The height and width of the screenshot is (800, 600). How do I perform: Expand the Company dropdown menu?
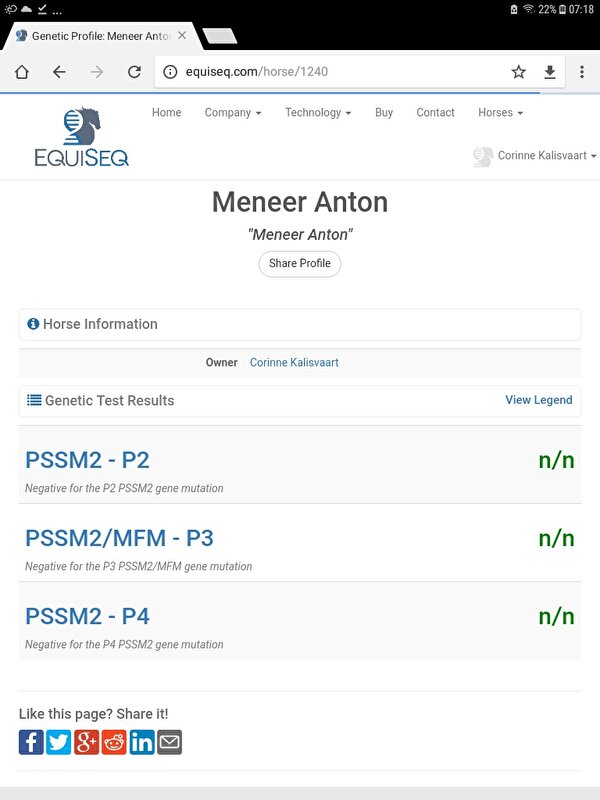coord(232,113)
